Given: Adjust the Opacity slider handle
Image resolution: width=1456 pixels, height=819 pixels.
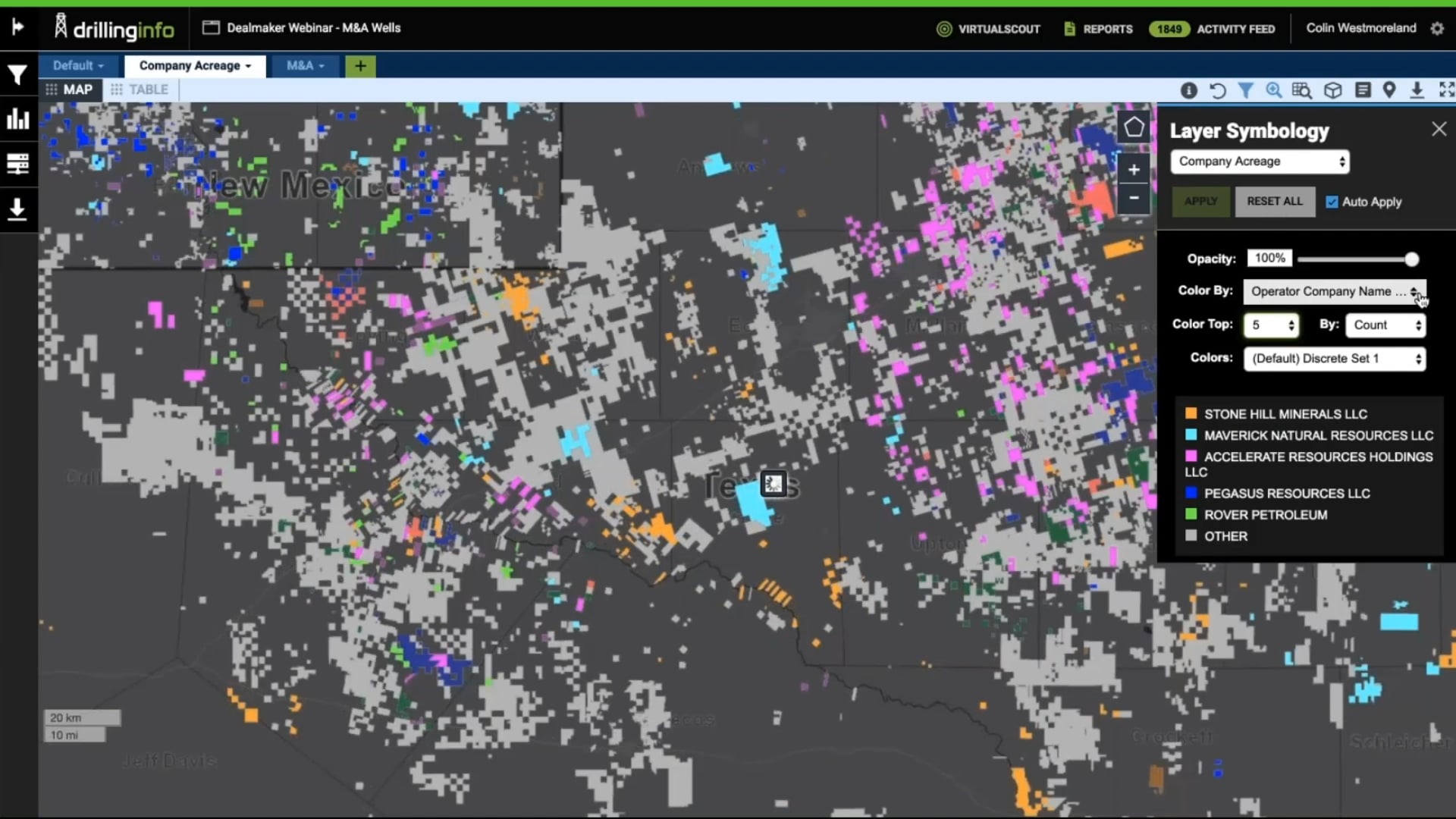Looking at the screenshot, I should click(x=1411, y=259).
